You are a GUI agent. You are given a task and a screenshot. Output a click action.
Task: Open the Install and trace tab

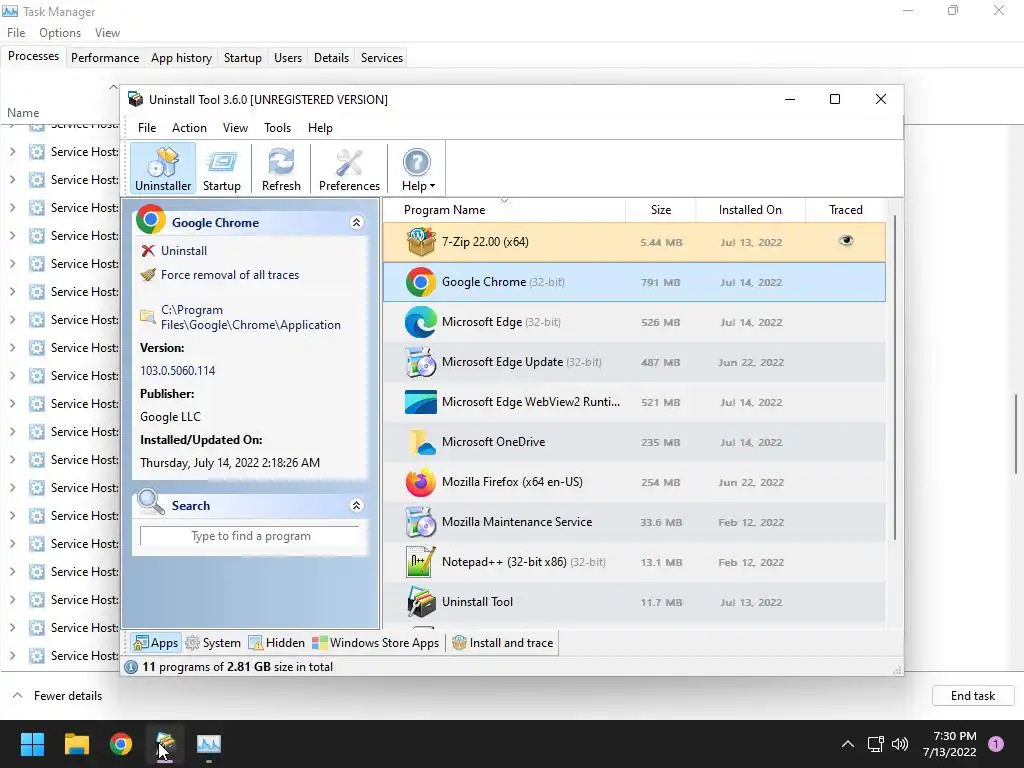503,643
